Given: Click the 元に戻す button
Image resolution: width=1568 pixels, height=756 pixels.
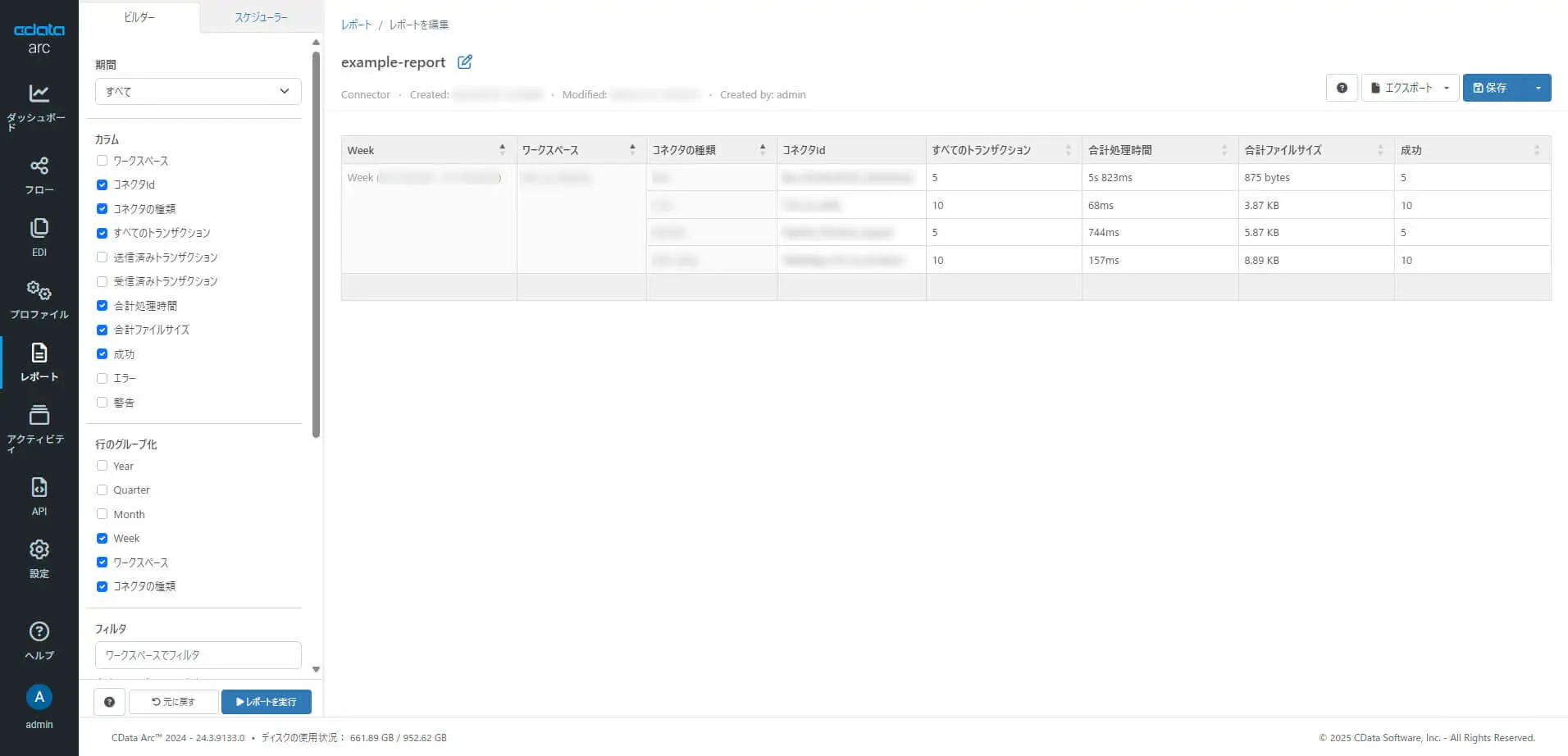Looking at the screenshot, I should (174, 702).
